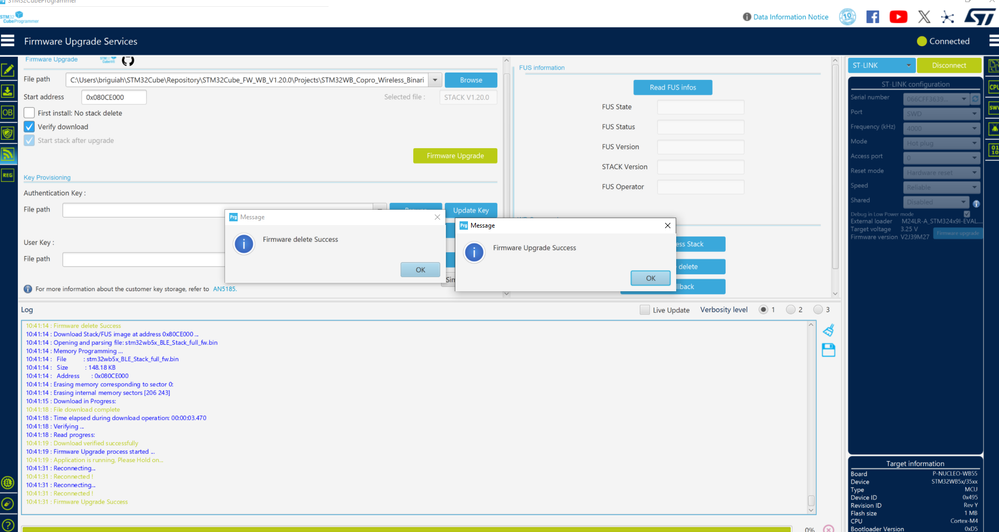Screen dimensions: 999x532
Task: Open the Speed Reliable dropdown
Action: [942, 187]
